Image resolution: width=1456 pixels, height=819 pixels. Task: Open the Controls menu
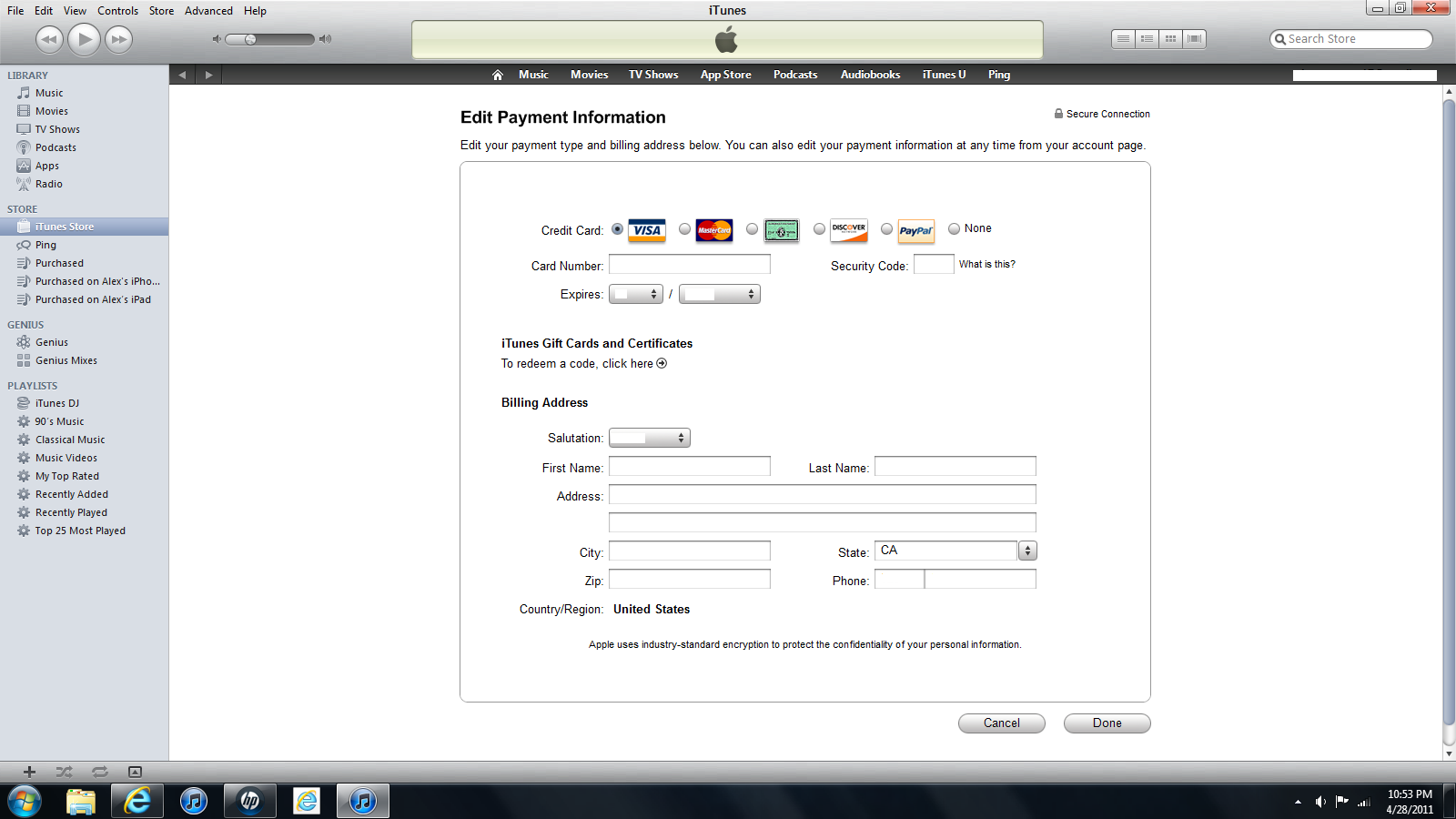(118, 11)
